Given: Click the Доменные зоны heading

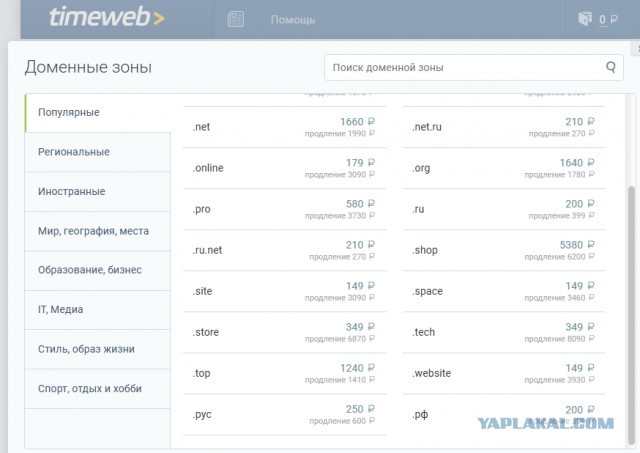Looking at the screenshot, I should [88, 67].
